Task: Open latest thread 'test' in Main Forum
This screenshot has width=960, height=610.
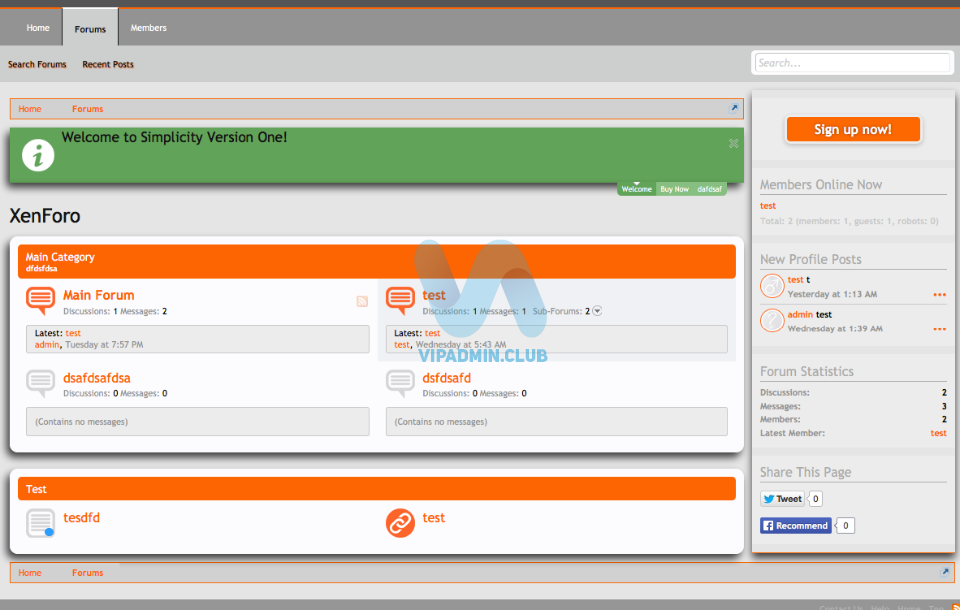Action: [x=73, y=333]
